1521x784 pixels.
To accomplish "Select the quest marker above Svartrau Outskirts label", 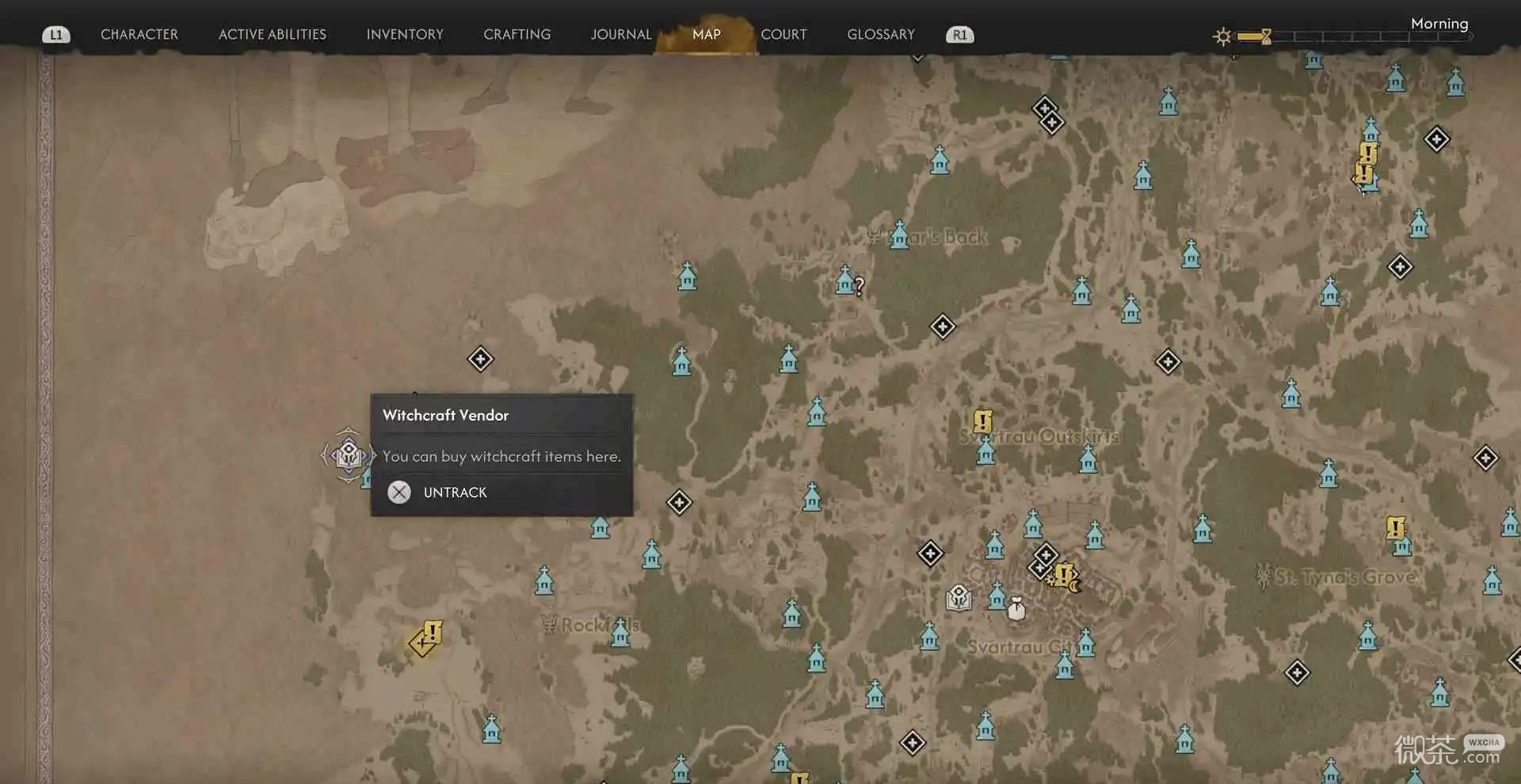I will coord(982,421).
